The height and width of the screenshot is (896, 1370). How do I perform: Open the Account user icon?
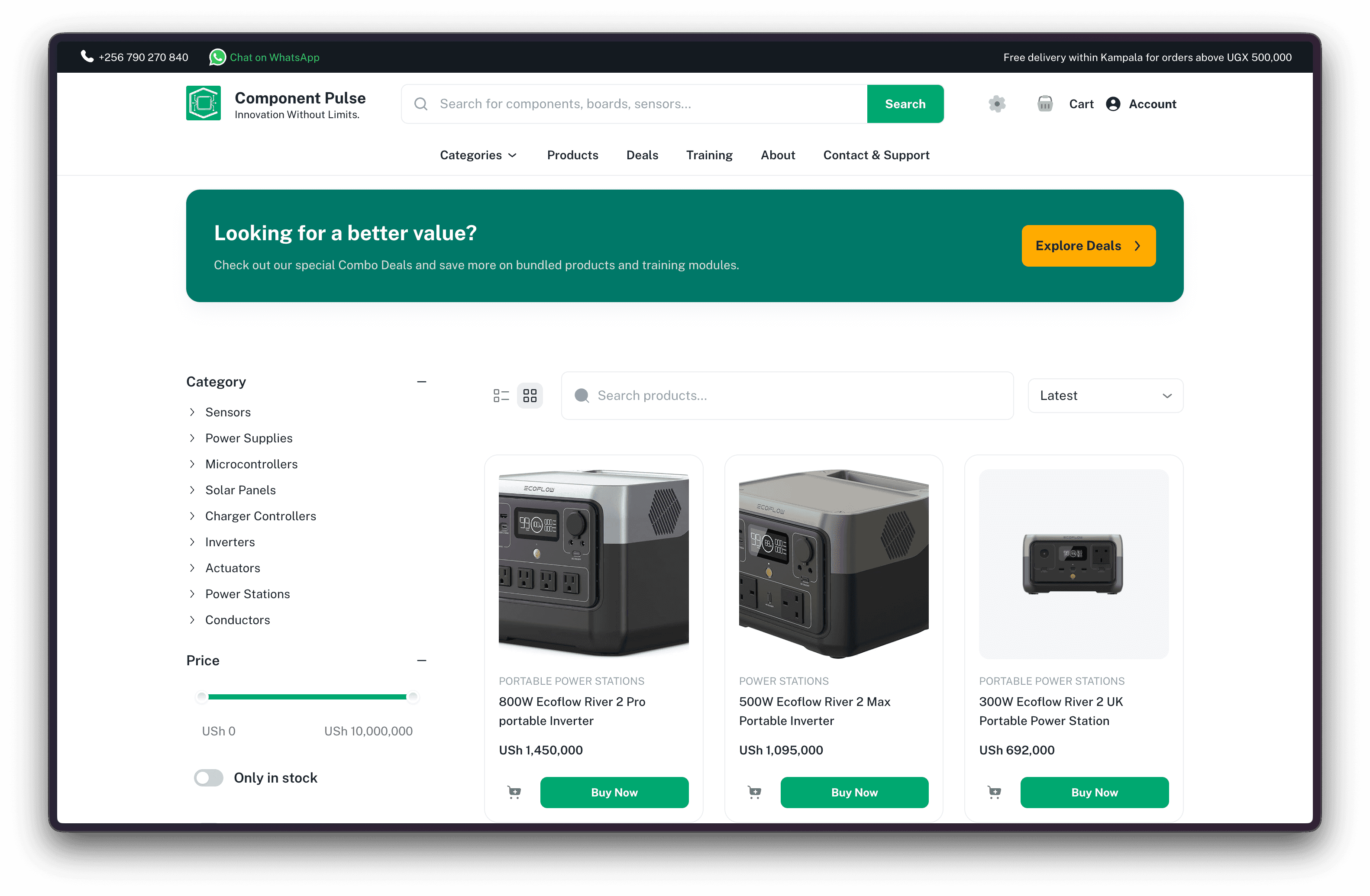click(1113, 104)
